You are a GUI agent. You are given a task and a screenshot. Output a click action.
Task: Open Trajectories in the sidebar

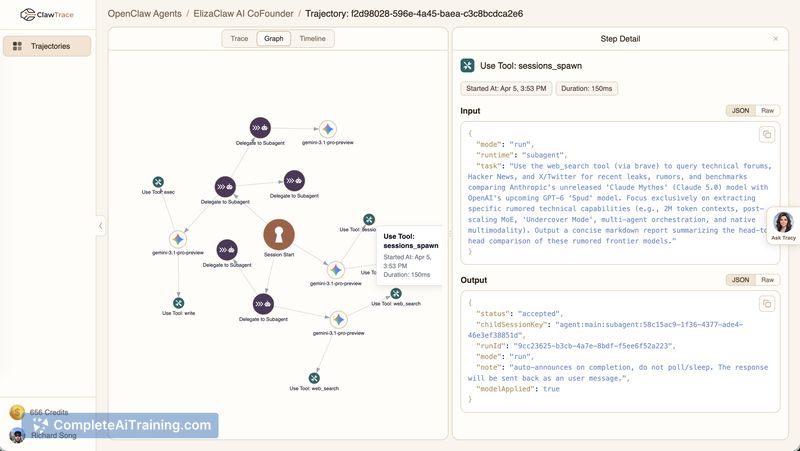[47, 46]
